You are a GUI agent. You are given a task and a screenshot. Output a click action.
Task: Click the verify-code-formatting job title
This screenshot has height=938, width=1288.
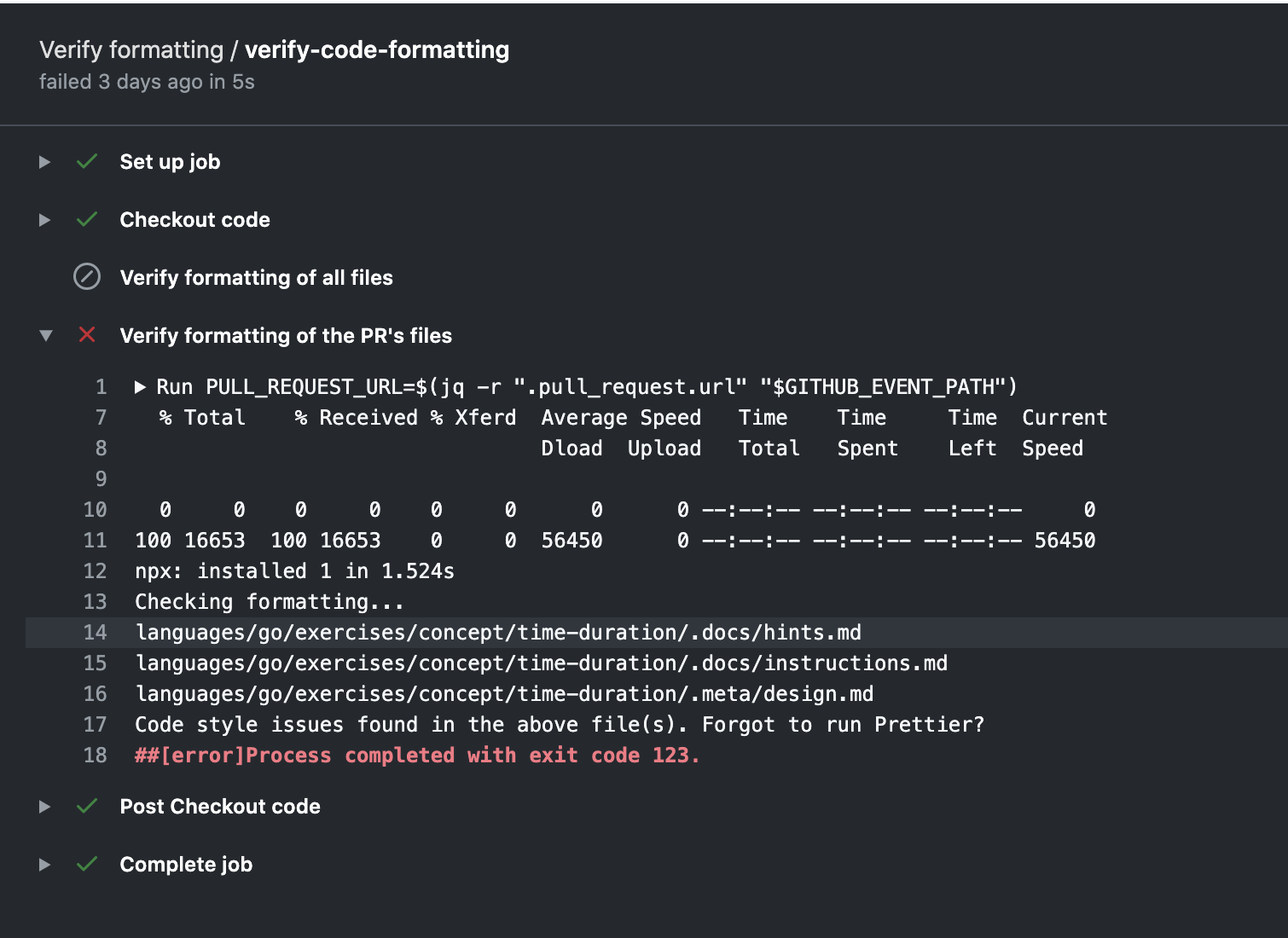(x=376, y=49)
